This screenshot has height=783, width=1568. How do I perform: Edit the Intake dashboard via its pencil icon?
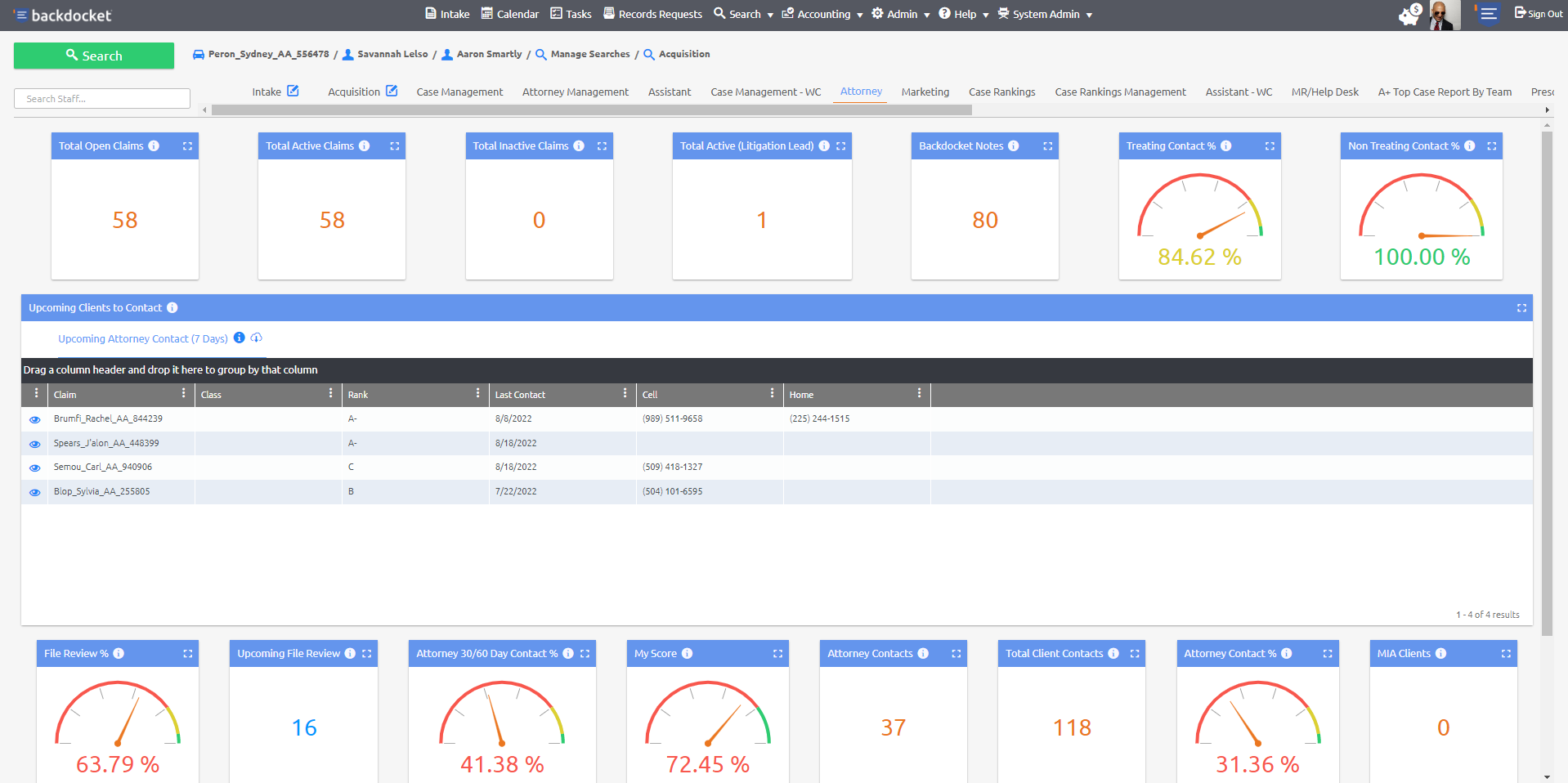pyautogui.click(x=293, y=91)
